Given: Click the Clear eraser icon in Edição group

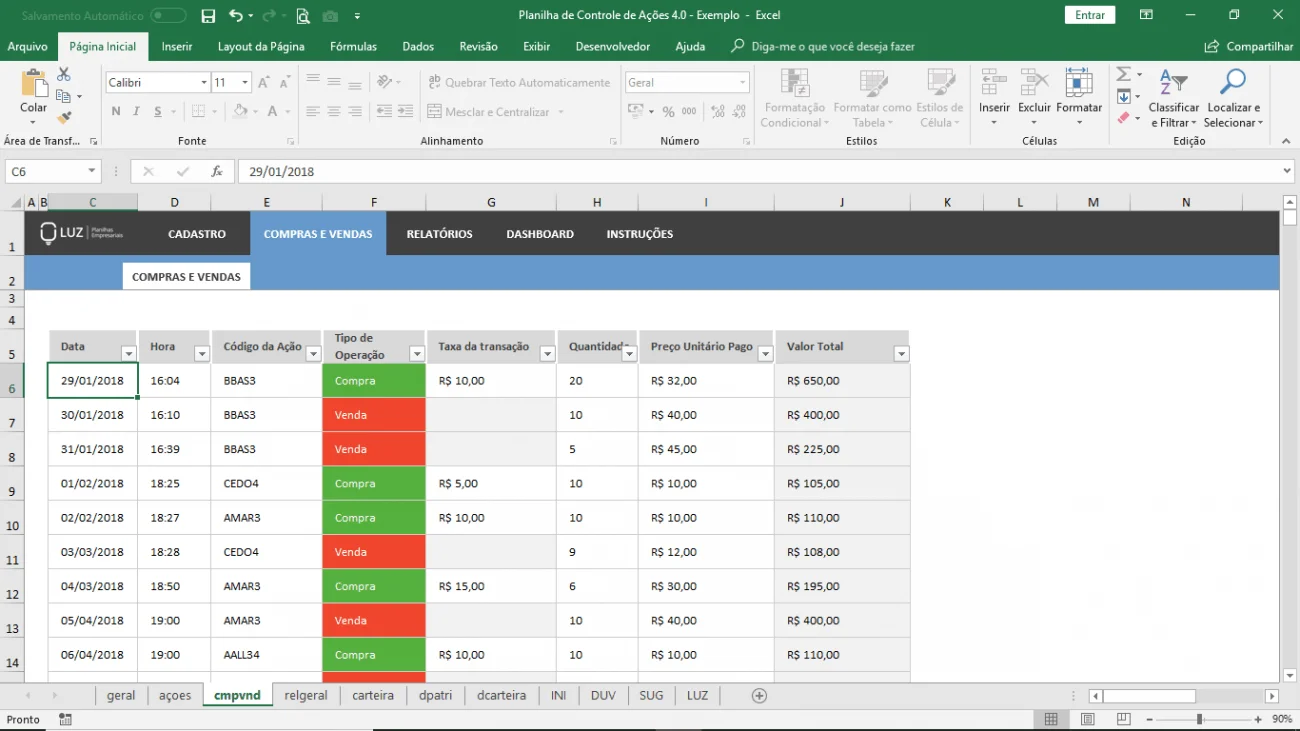Looking at the screenshot, I should click(1123, 118).
